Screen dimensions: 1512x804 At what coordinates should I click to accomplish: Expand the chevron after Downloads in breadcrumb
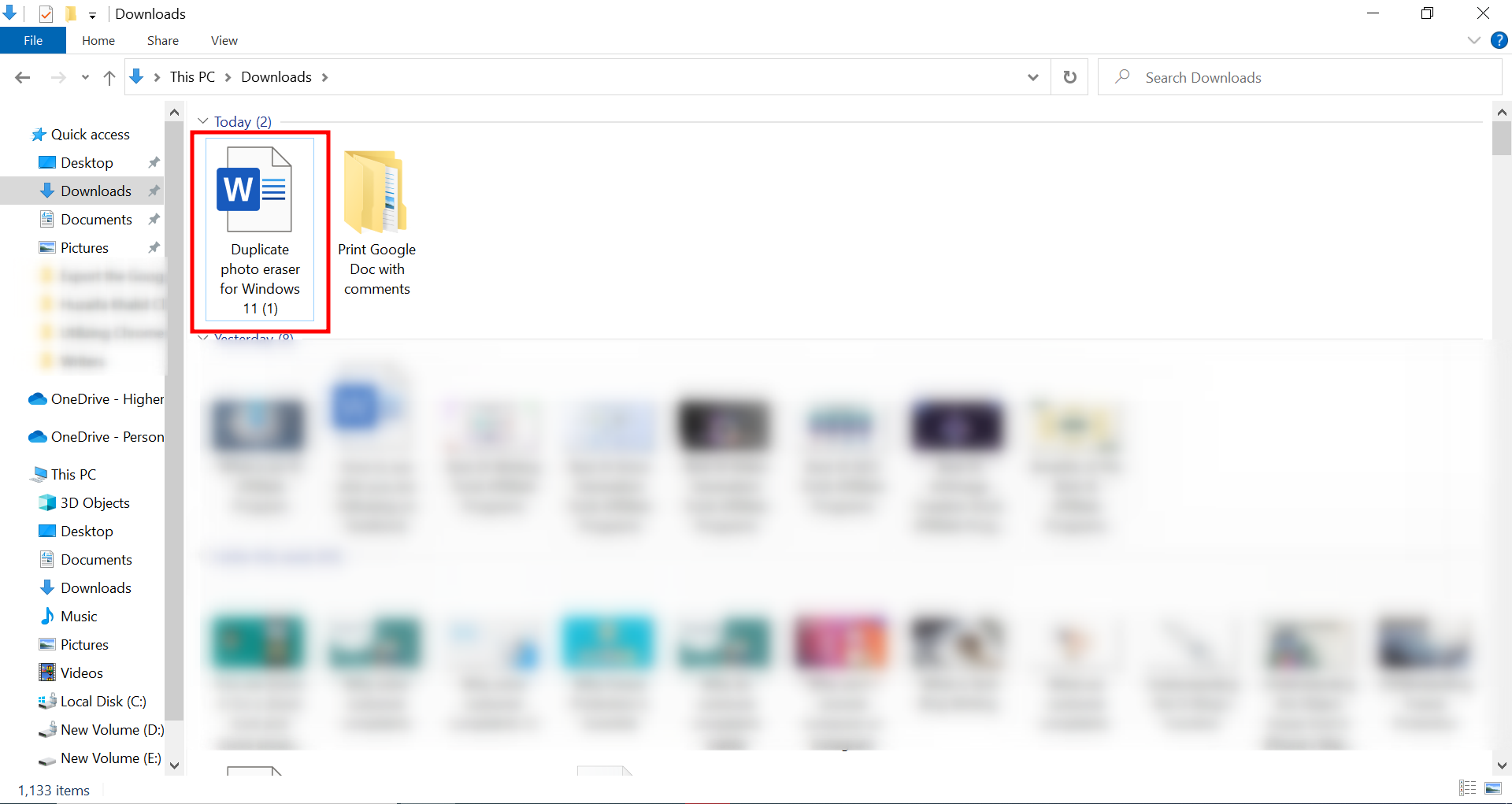[x=324, y=77]
